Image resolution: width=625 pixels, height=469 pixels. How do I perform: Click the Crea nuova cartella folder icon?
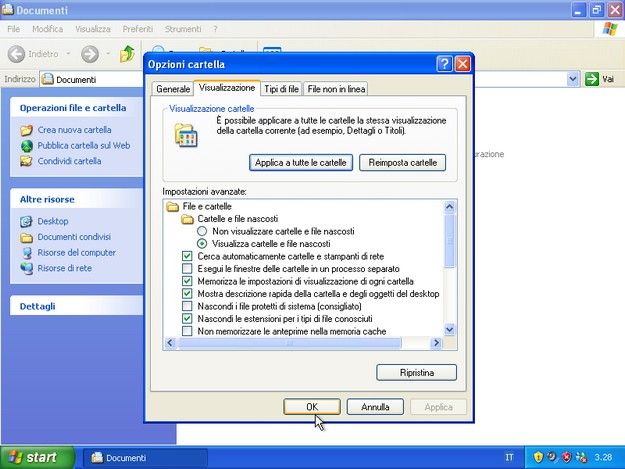pos(27,130)
